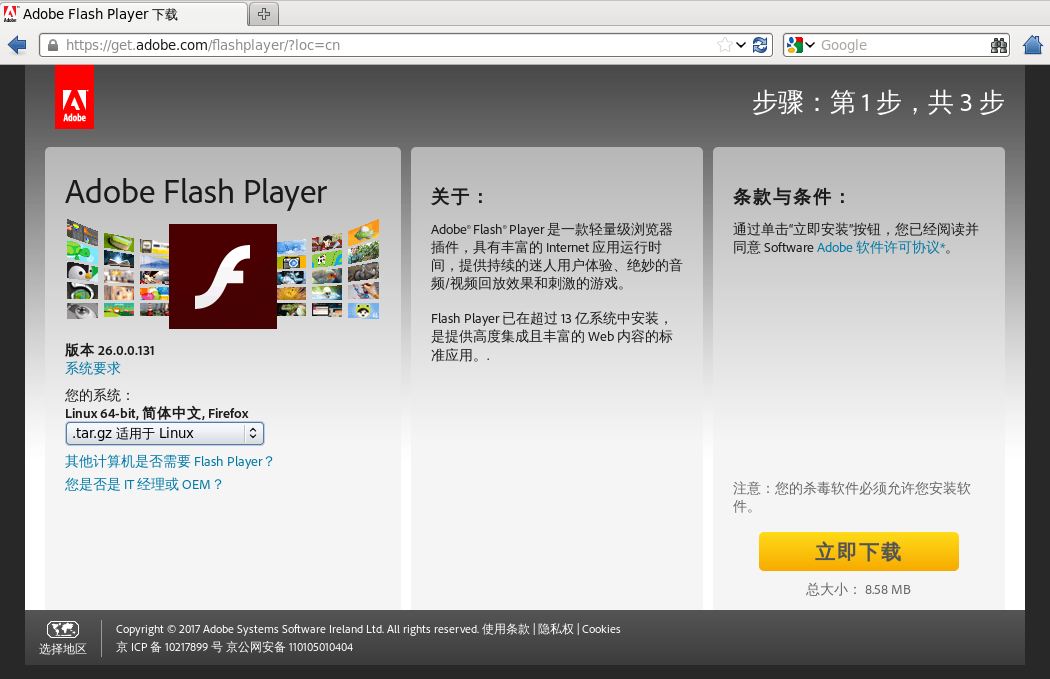This screenshot has height=679, width=1050.
Task: Click the Google search engine icon
Action: click(x=795, y=45)
